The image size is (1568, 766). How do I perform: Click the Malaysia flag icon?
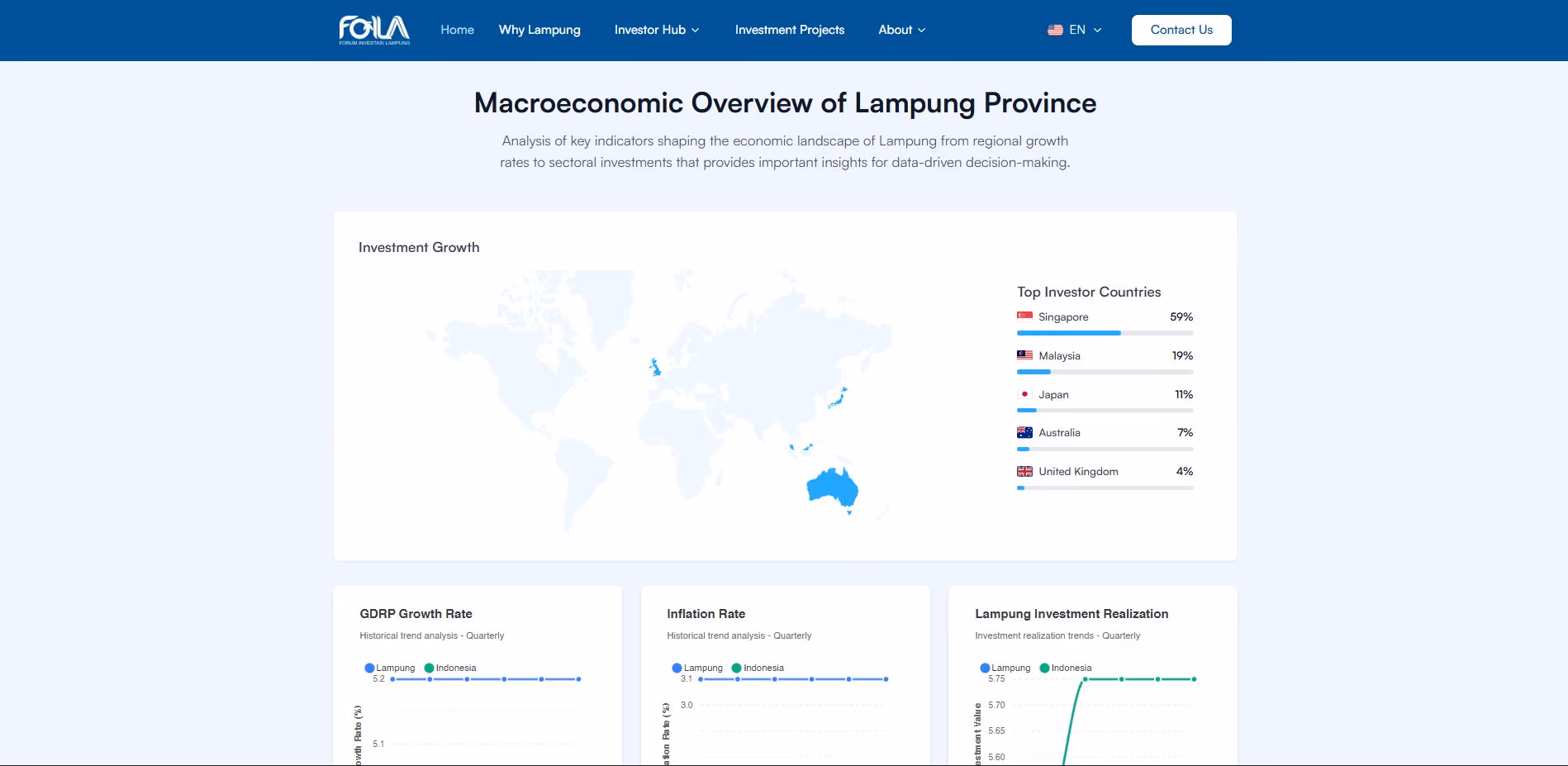[x=1024, y=354]
